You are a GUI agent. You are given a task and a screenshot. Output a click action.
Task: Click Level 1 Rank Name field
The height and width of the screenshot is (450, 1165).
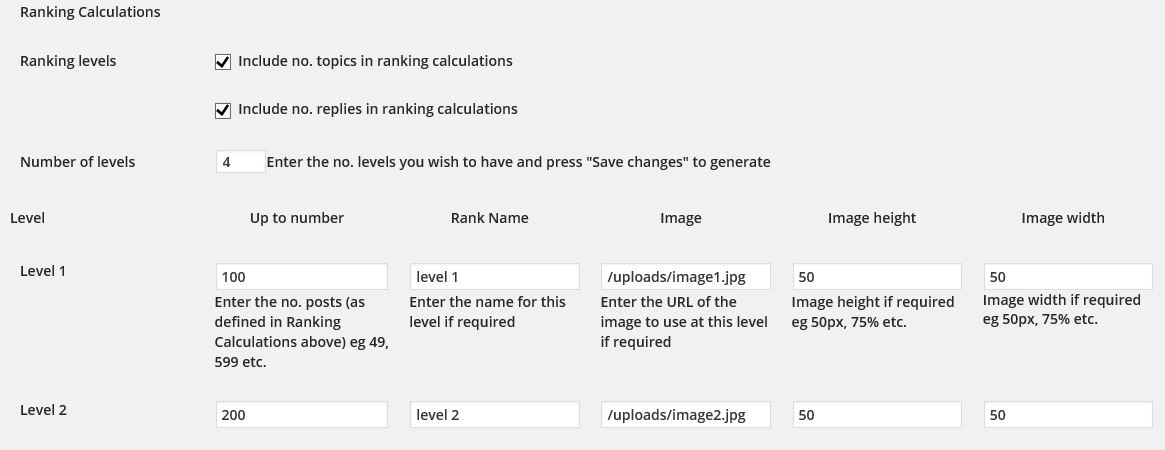pyautogui.click(x=494, y=277)
